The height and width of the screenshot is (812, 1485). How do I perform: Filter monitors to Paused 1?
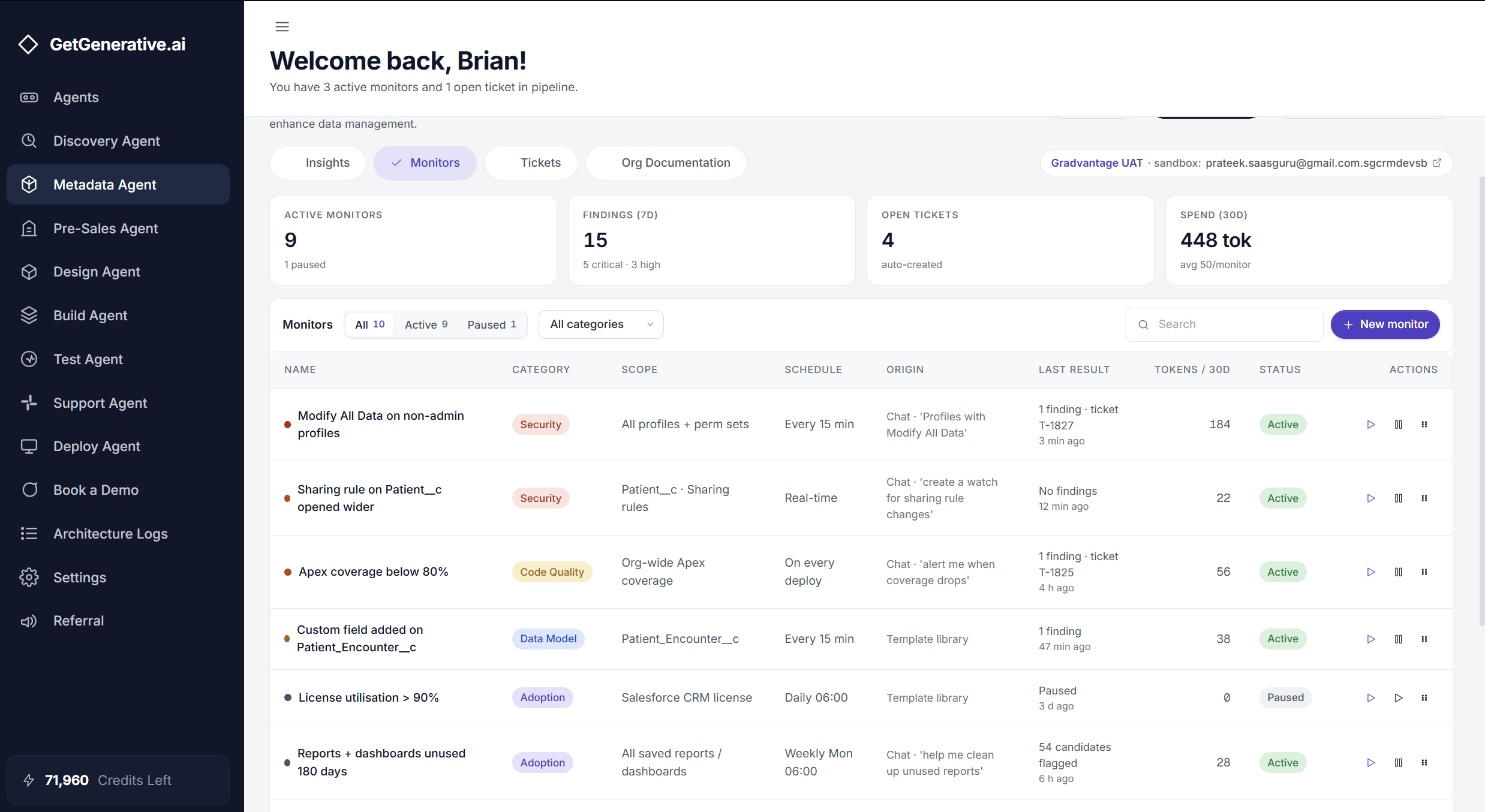492,324
